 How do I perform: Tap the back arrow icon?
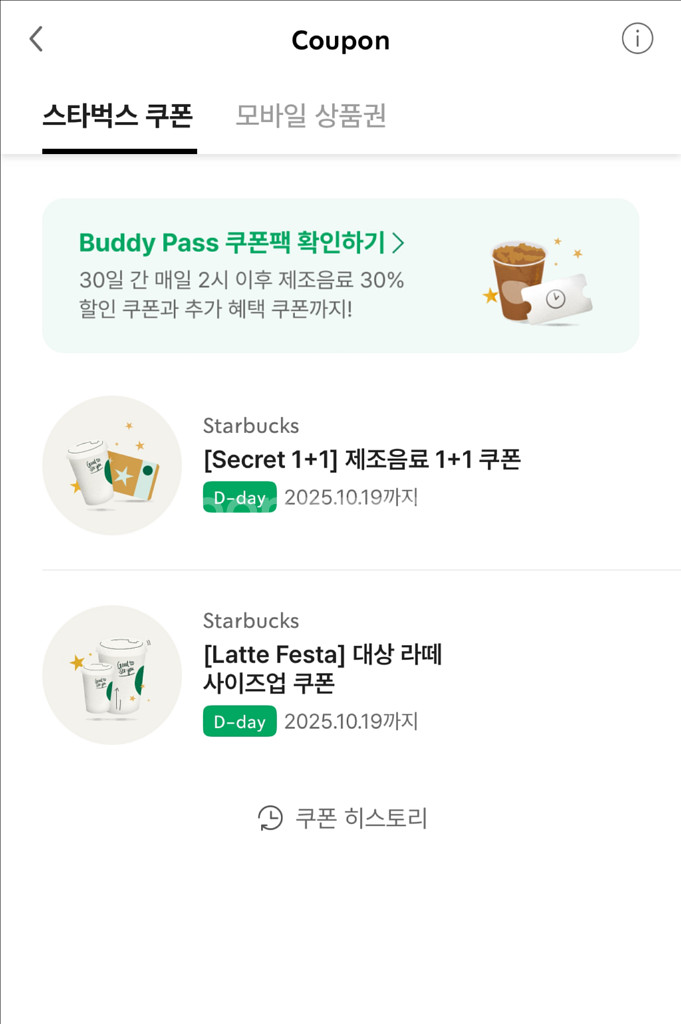tap(36, 39)
